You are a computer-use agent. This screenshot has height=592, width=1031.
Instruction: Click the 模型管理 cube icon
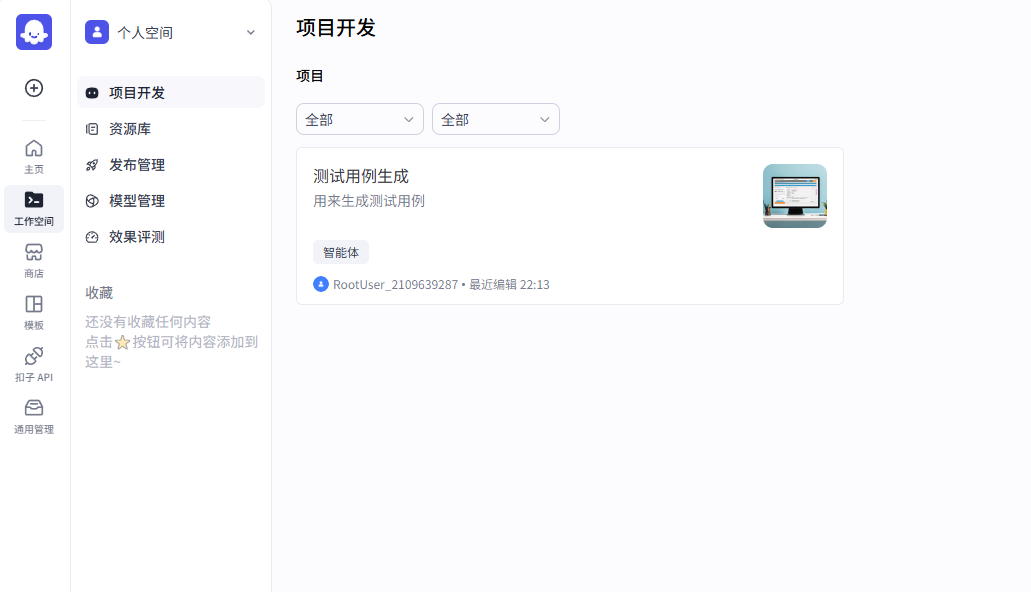click(x=92, y=201)
